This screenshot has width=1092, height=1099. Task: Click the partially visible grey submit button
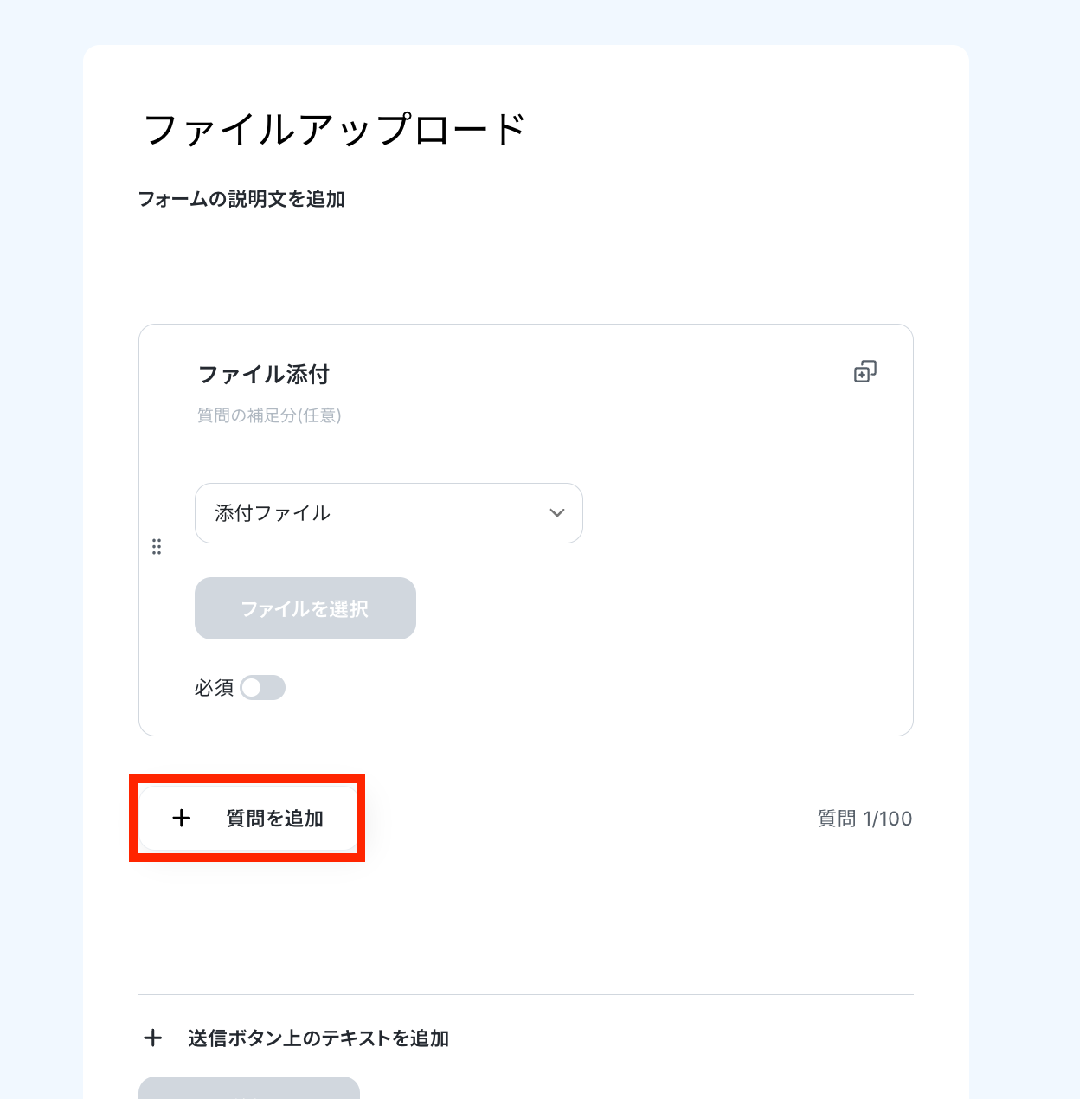[x=249, y=1088]
